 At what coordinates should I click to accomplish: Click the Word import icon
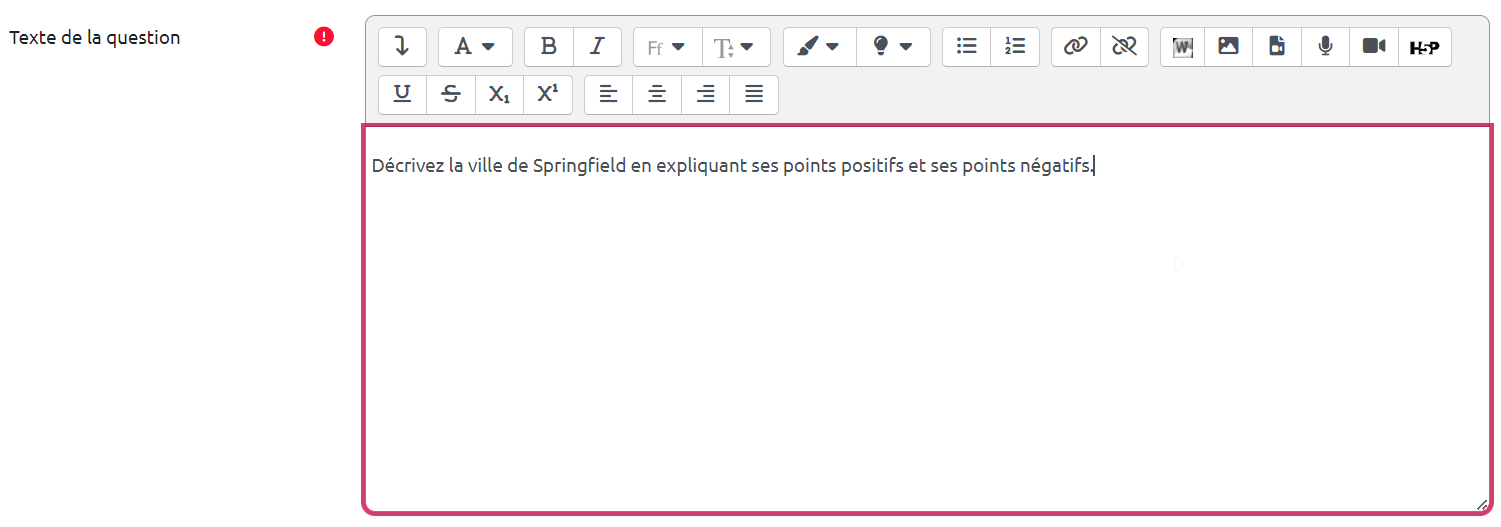(x=1183, y=47)
